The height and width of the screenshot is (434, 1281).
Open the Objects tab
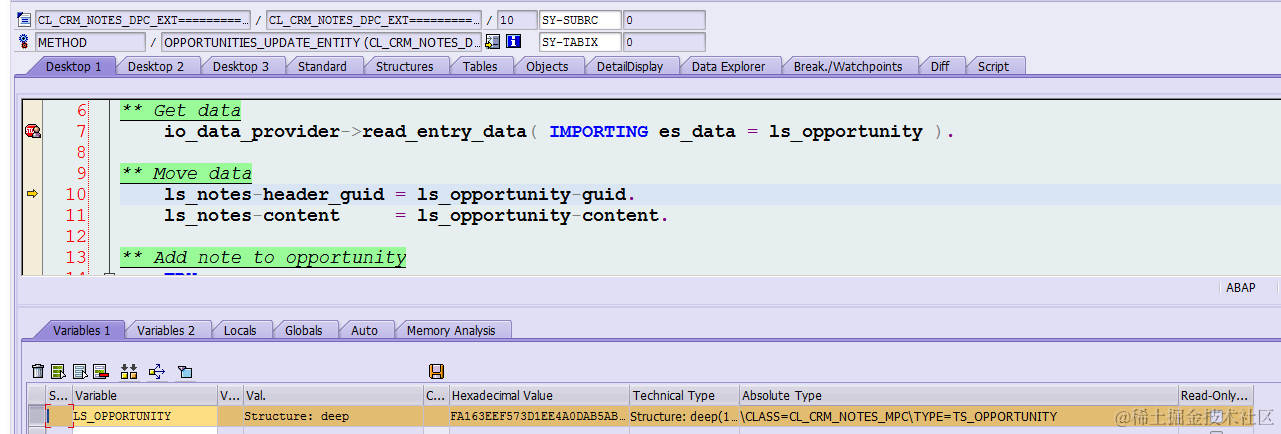click(547, 66)
